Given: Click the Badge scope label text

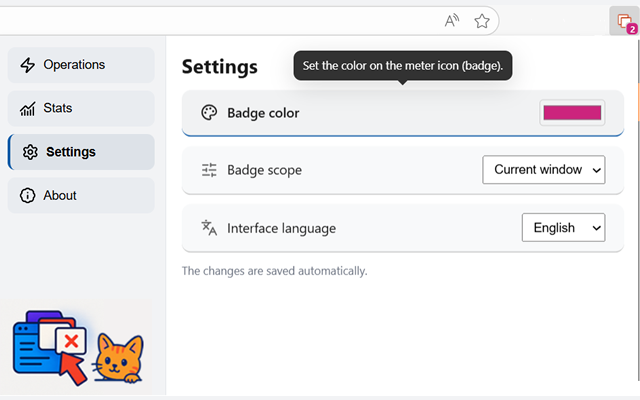Looking at the screenshot, I should pyautogui.click(x=264, y=170).
